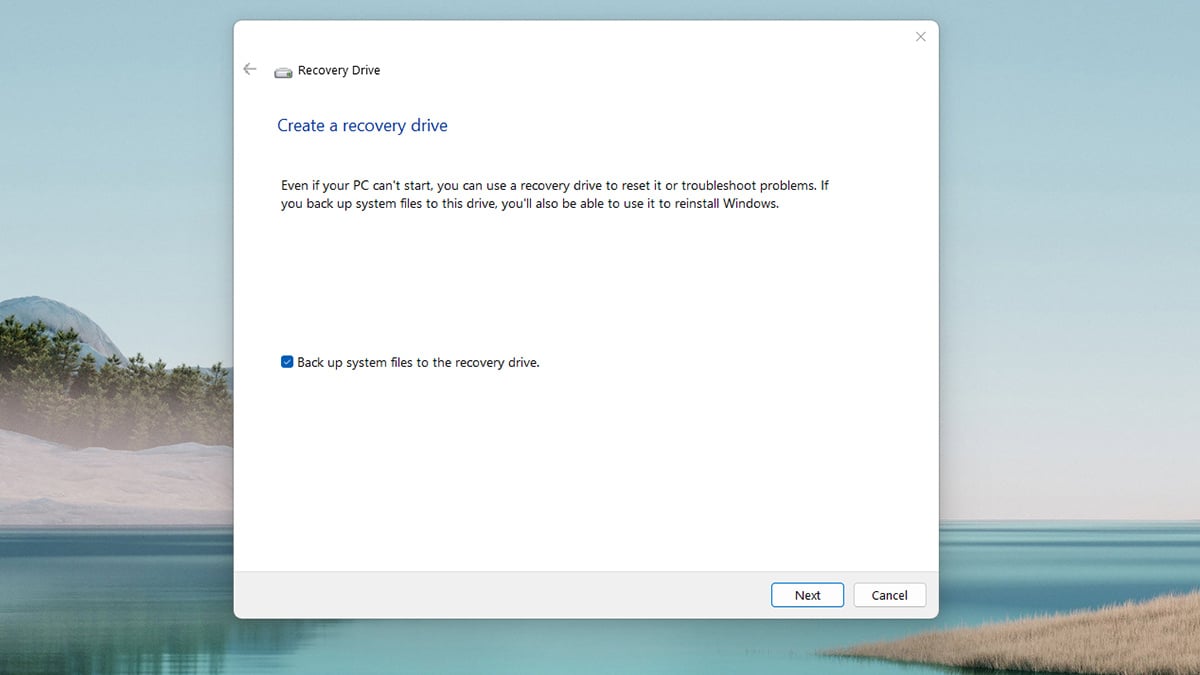Select the Recovery Drive icon in the titlebar
Viewport: 1200px width, 675px height.
[283, 70]
